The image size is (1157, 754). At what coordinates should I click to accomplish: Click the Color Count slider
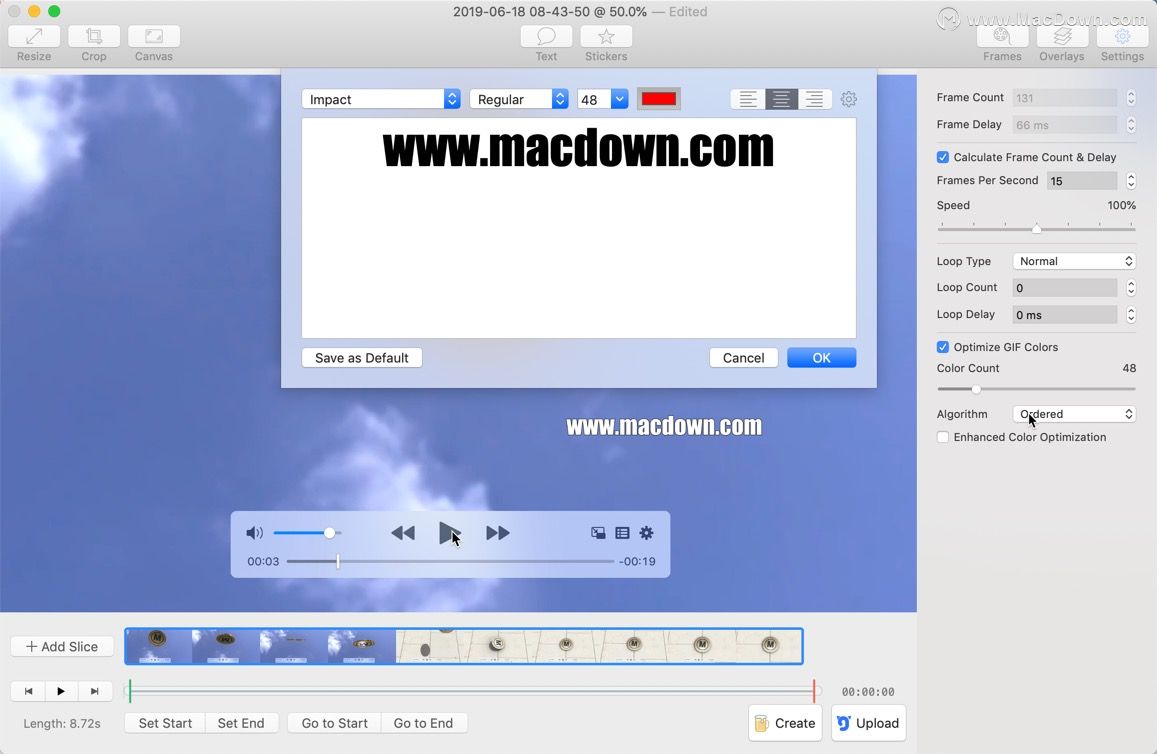point(1036,389)
